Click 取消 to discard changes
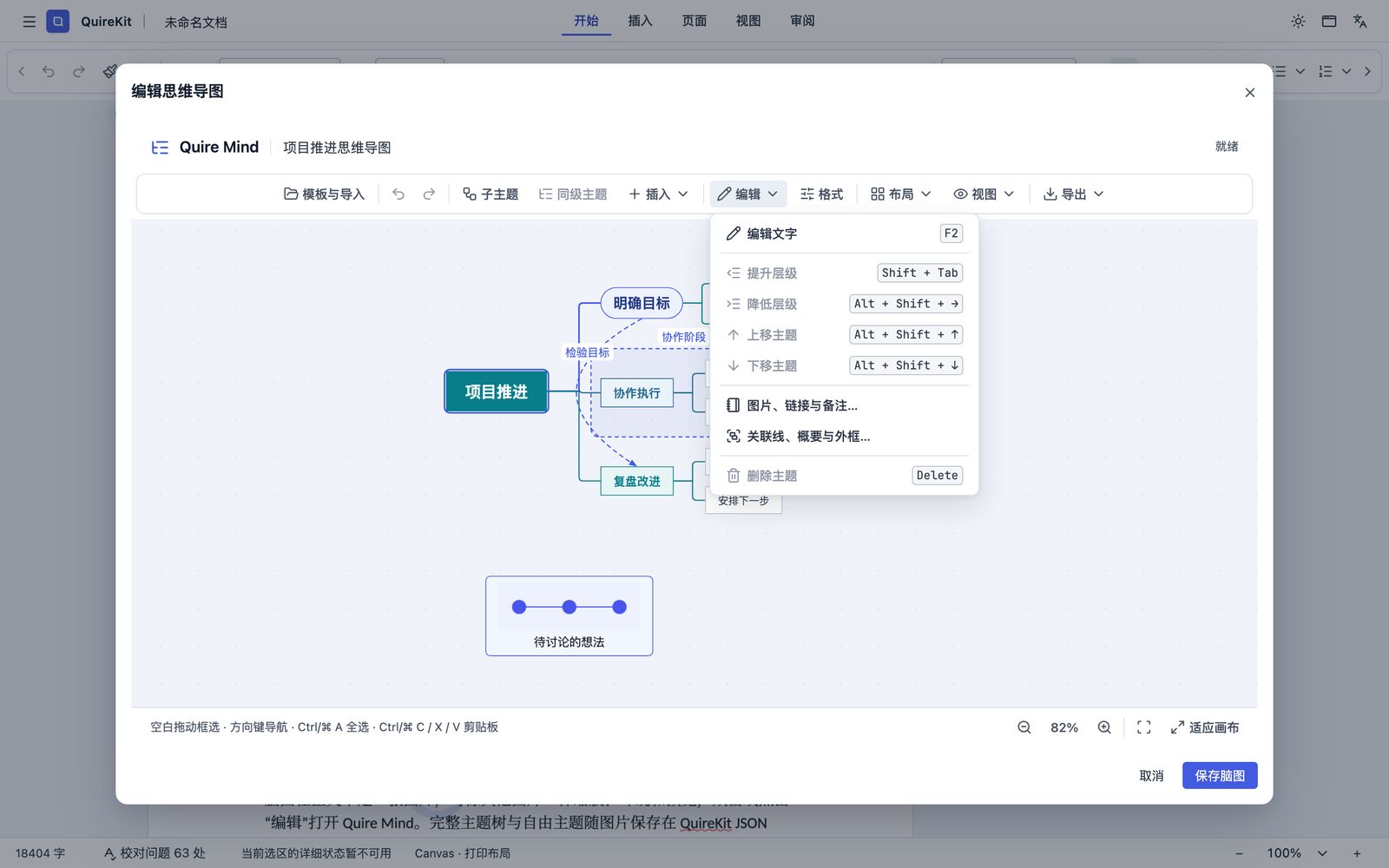 [x=1151, y=776]
